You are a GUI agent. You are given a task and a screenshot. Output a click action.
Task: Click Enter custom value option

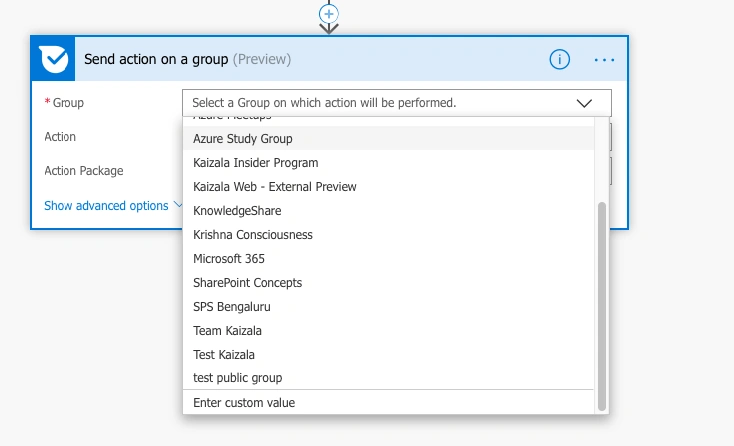click(389, 402)
